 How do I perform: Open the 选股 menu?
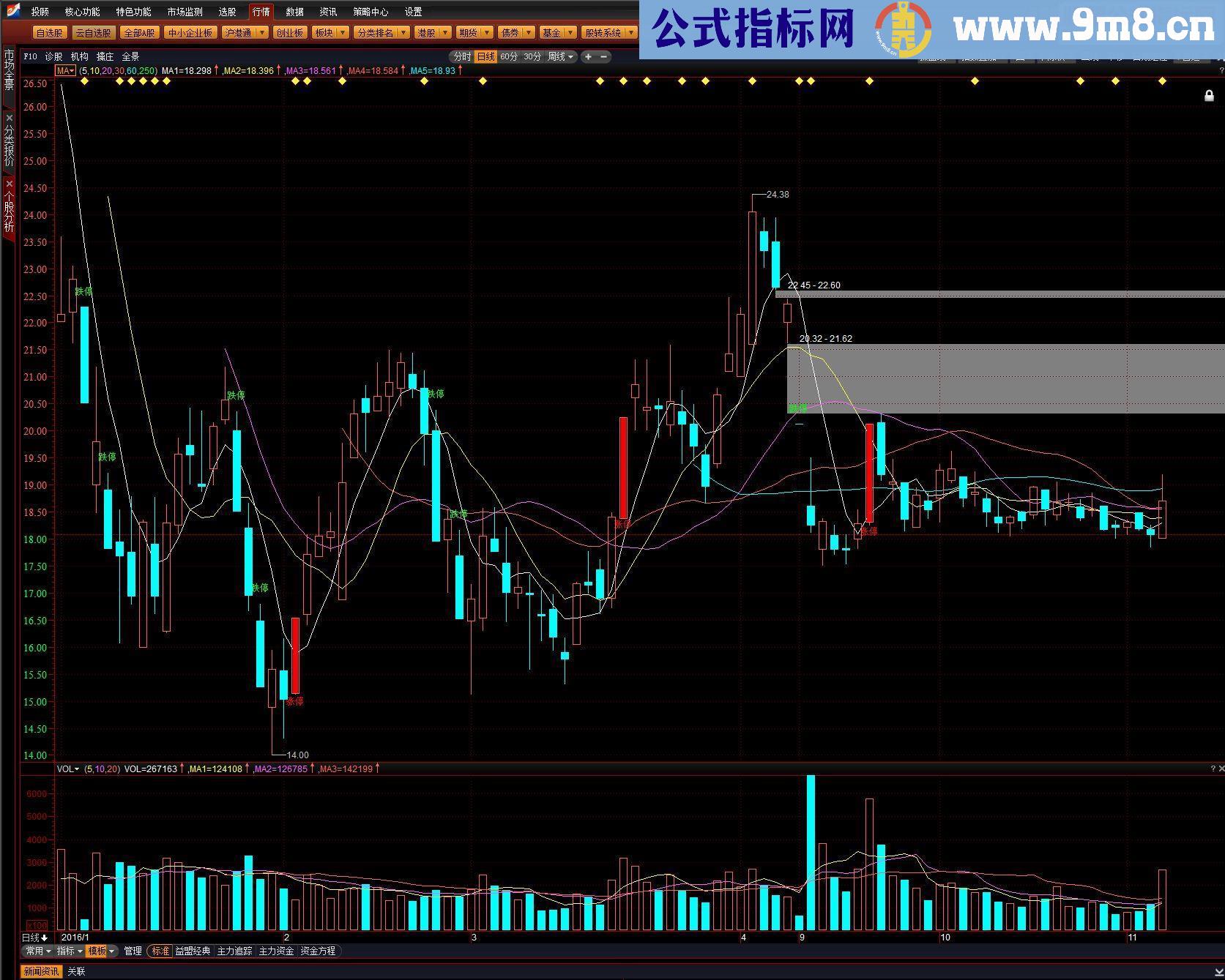tap(227, 12)
